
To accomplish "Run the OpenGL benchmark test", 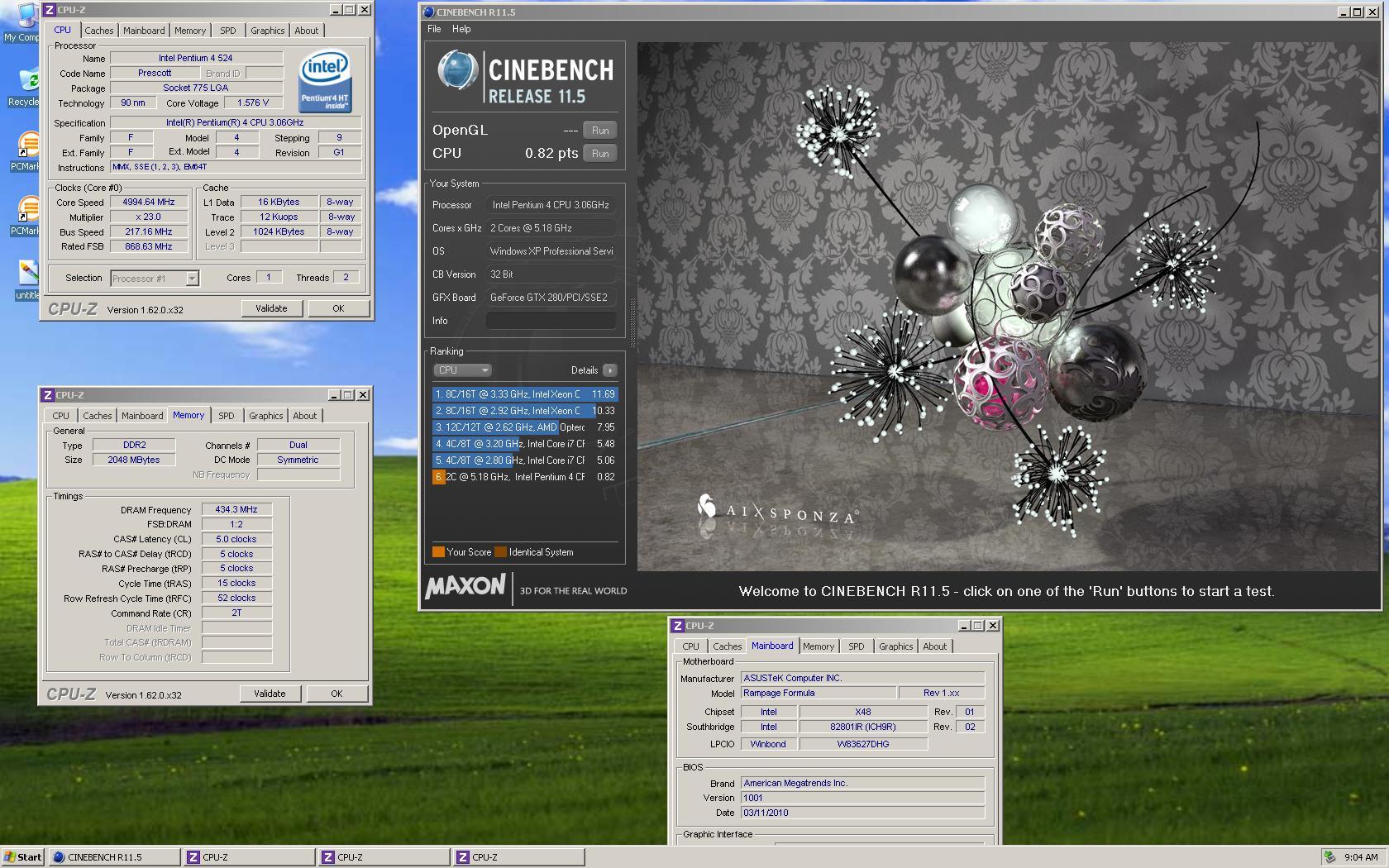I will pyautogui.click(x=600, y=131).
